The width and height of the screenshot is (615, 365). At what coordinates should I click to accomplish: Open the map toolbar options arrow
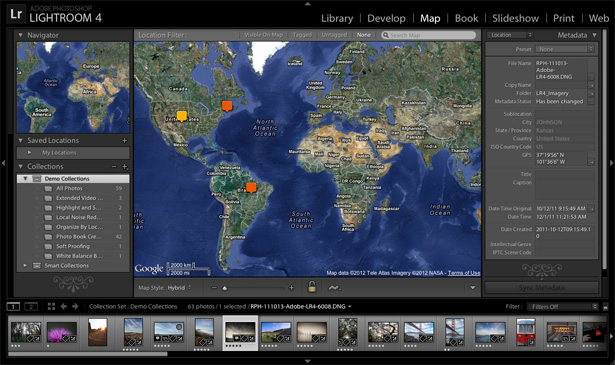tap(473, 288)
